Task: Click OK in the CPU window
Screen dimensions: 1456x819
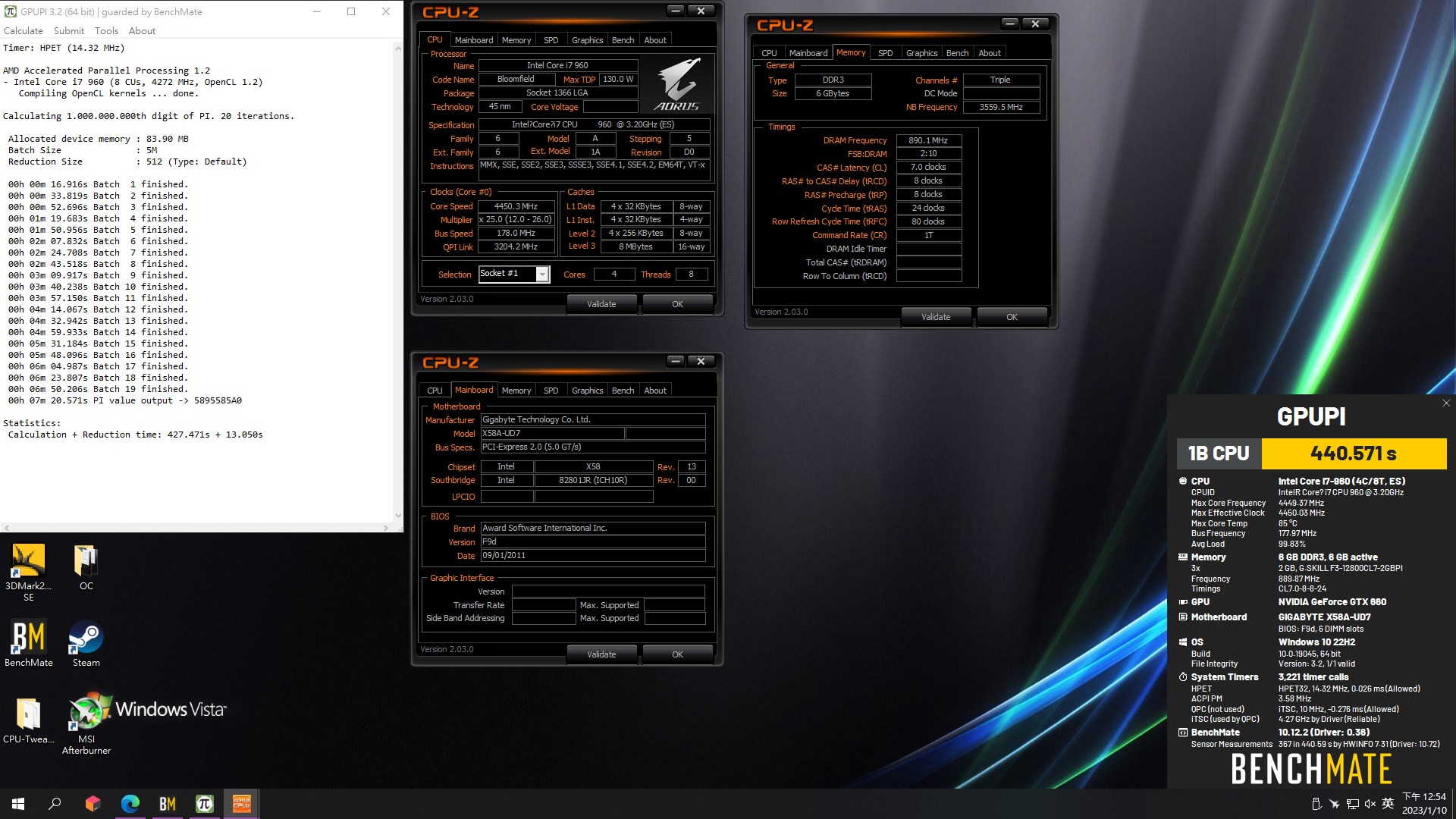Action: tap(677, 304)
